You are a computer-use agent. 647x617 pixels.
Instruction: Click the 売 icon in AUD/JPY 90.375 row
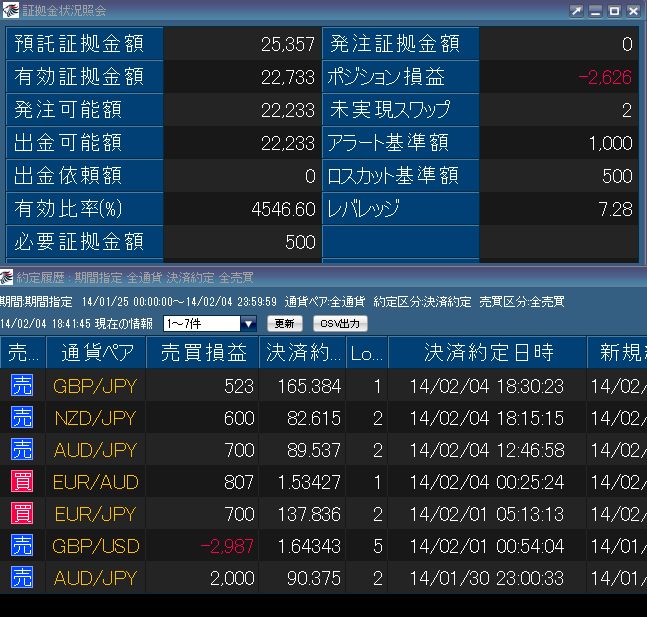pos(22,577)
